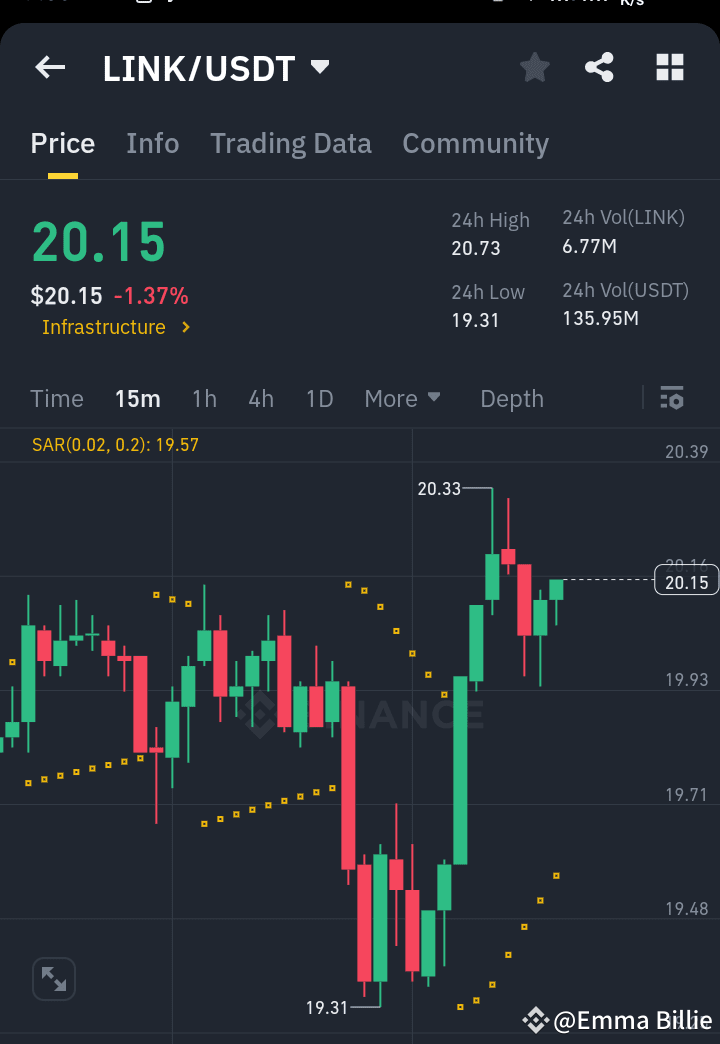Open chart settings via the indicator settings icon
720x1044 pixels.
672,398
